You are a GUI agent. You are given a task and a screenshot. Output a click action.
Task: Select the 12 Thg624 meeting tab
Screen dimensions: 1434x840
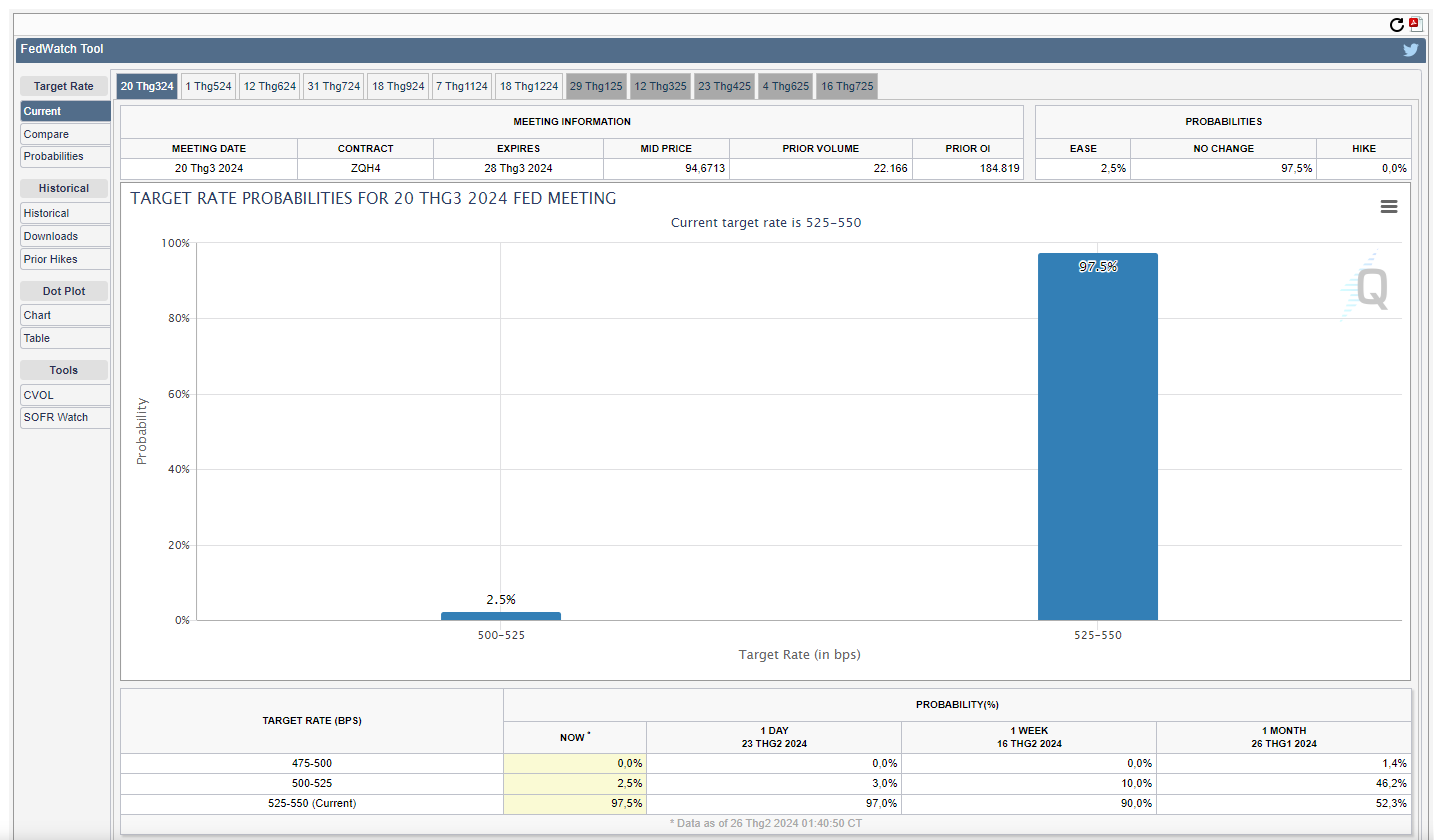270,86
